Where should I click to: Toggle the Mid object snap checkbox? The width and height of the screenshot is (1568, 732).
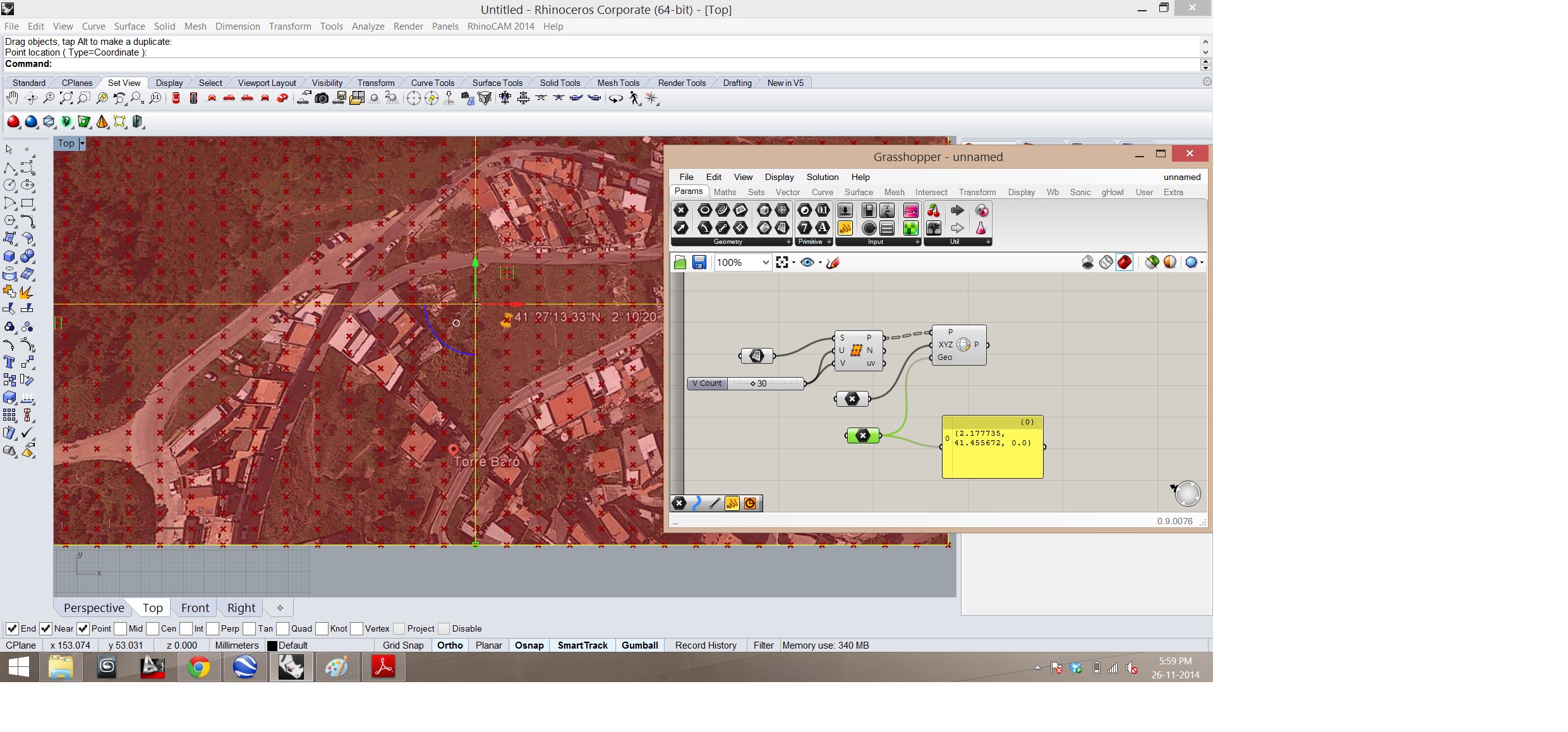tap(121, 628)
